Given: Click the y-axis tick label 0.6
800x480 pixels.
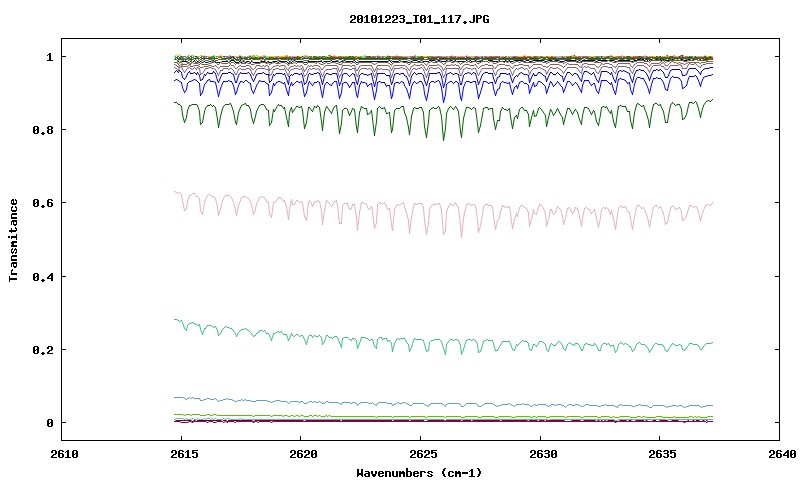Looking at the screenshot, I should [43, 203].
